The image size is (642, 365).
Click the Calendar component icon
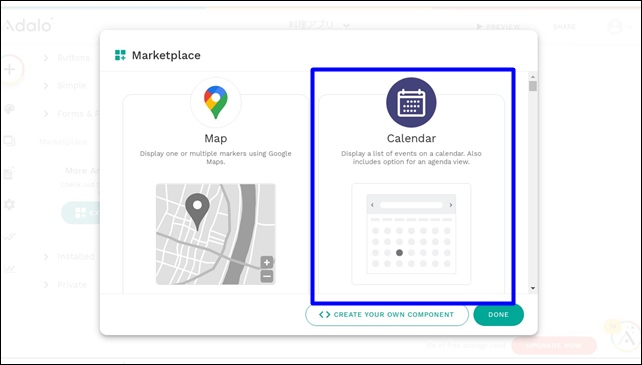click(x=411, y=102)
